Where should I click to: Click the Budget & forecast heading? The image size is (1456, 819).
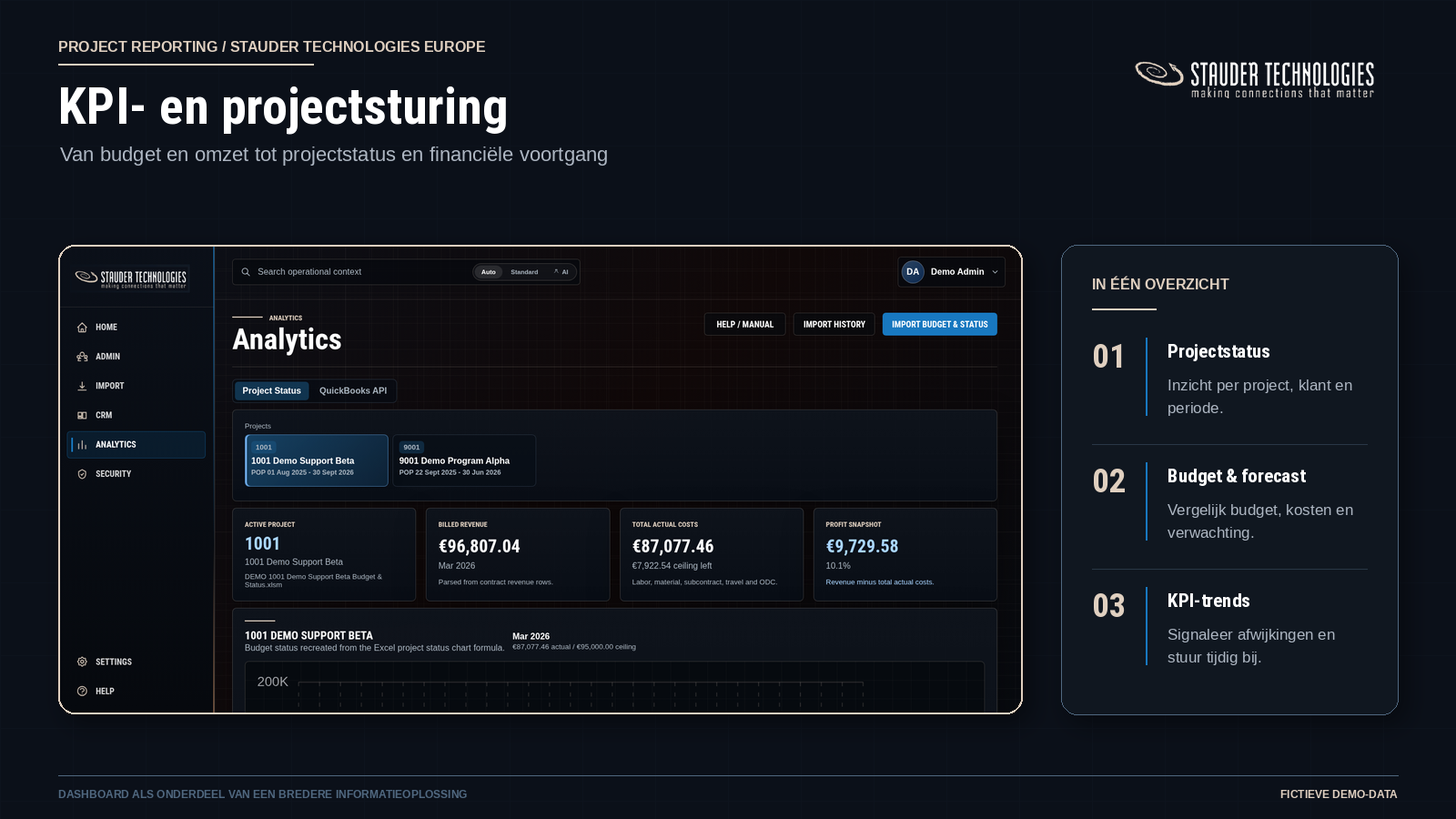pyautogui.click(x=1236, y=476)
